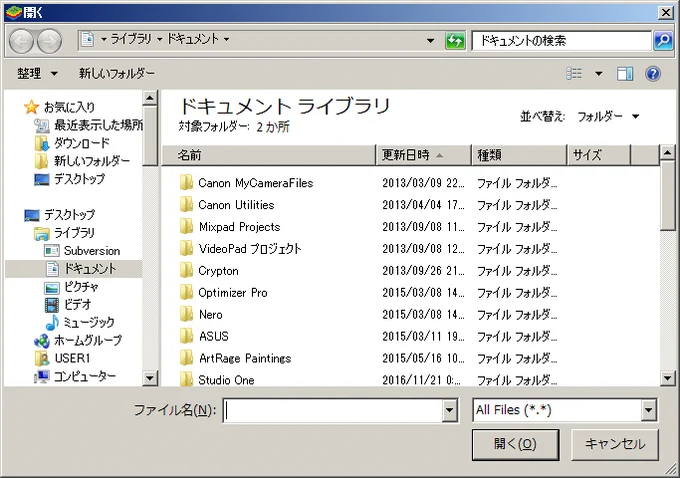Viewport: 680px width, 478px height.
Task: Click the navigation pane scroll down arrow
Action: pyautogui.click(x=150, y=378)
